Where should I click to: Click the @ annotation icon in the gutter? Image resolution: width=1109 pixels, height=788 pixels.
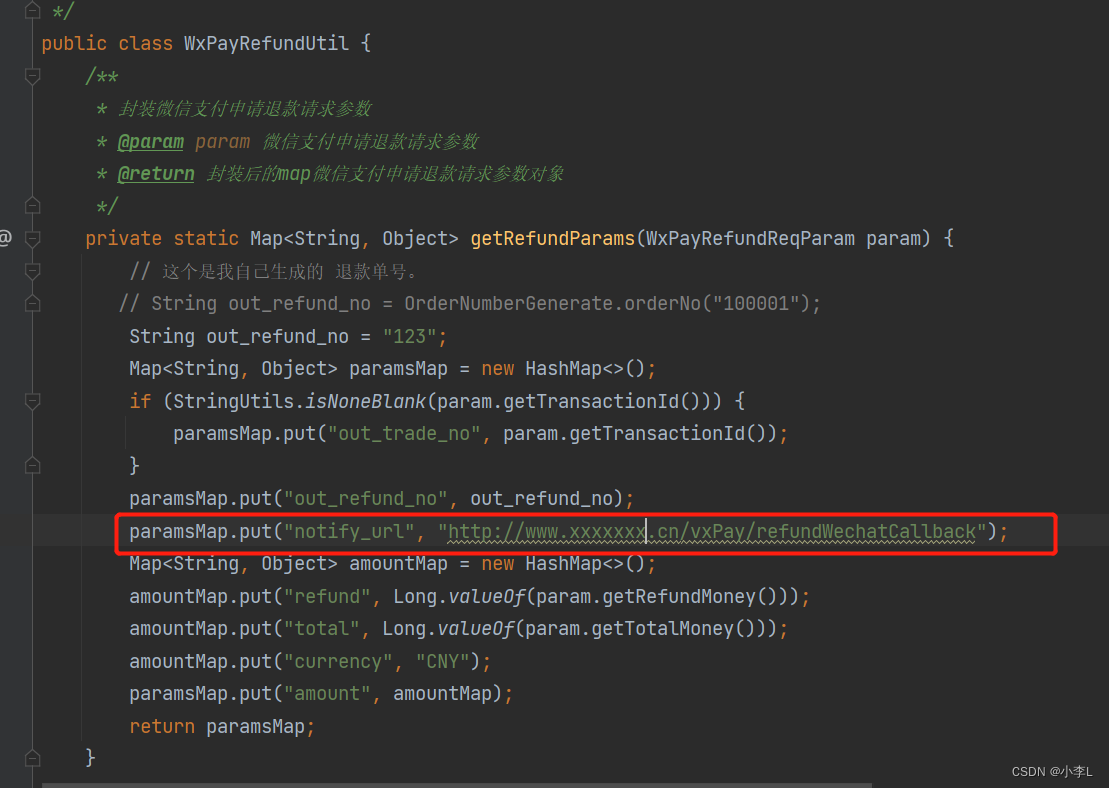(6, 238)
